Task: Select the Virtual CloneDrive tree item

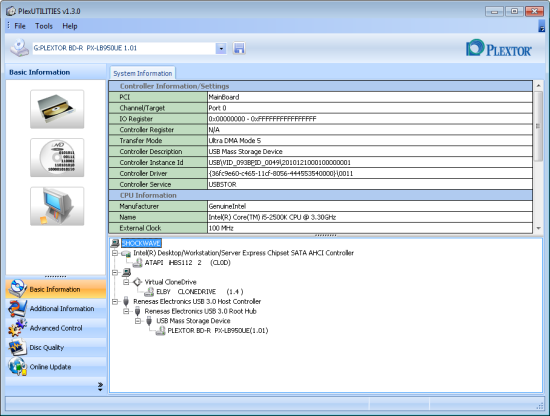Action: pyautogui.click(x=170, y=282)
